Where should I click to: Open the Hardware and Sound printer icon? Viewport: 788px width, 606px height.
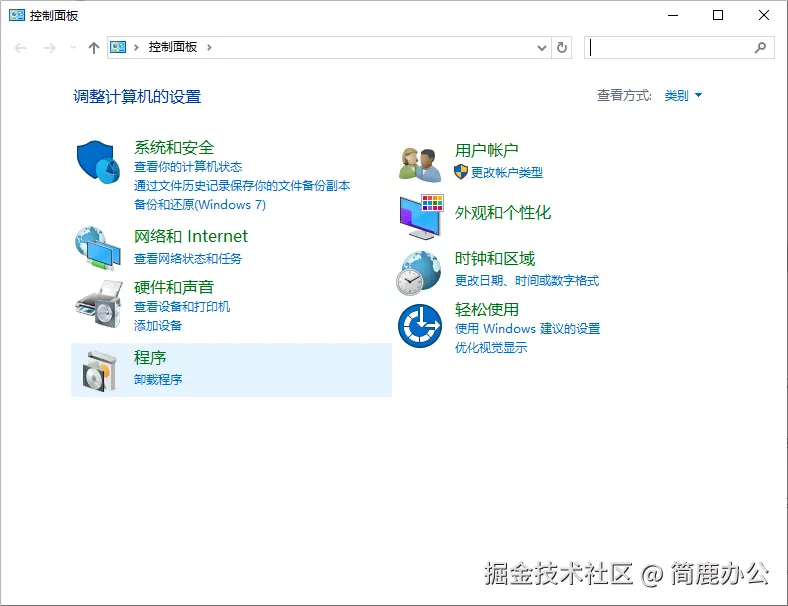[99, 305]
